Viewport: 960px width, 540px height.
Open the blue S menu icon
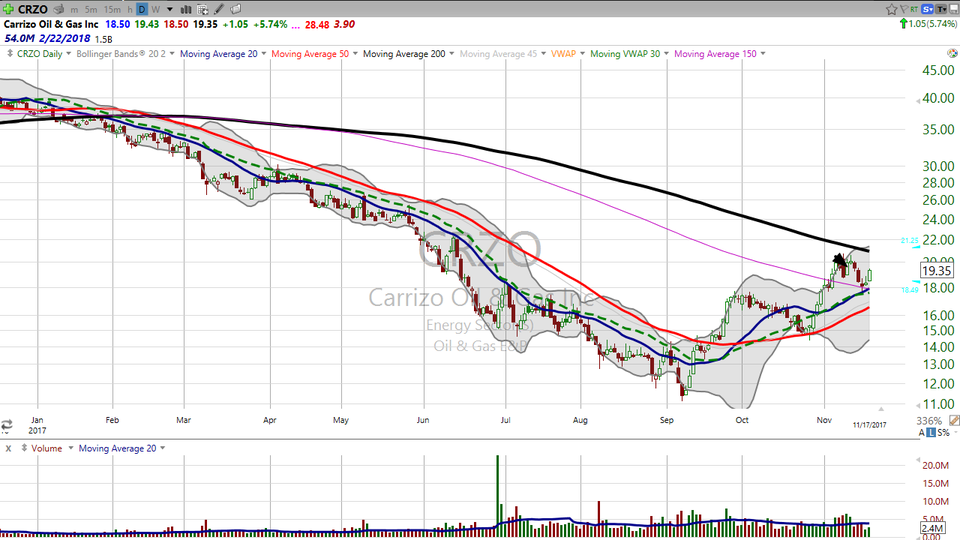click(x=928, y=9)
